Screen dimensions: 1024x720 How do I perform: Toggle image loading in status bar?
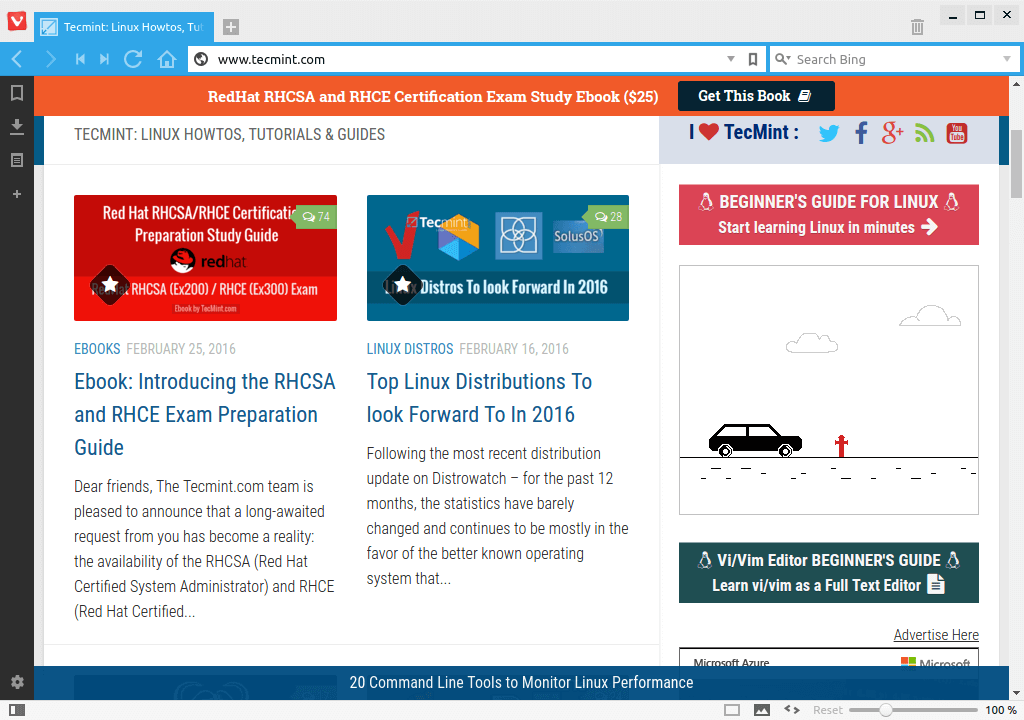pyautogui.click(x=761, y=710)
